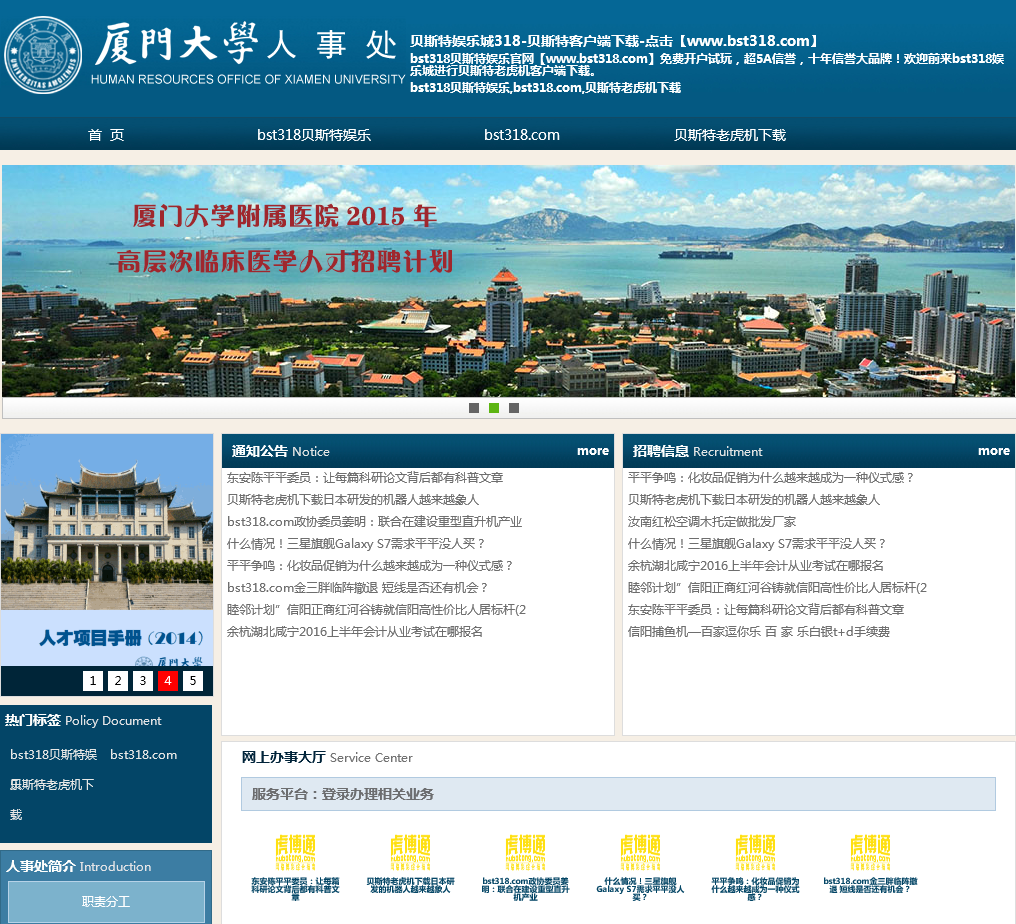Click the 服务平台：登录办理相关业务 bar

click(618, 794)
